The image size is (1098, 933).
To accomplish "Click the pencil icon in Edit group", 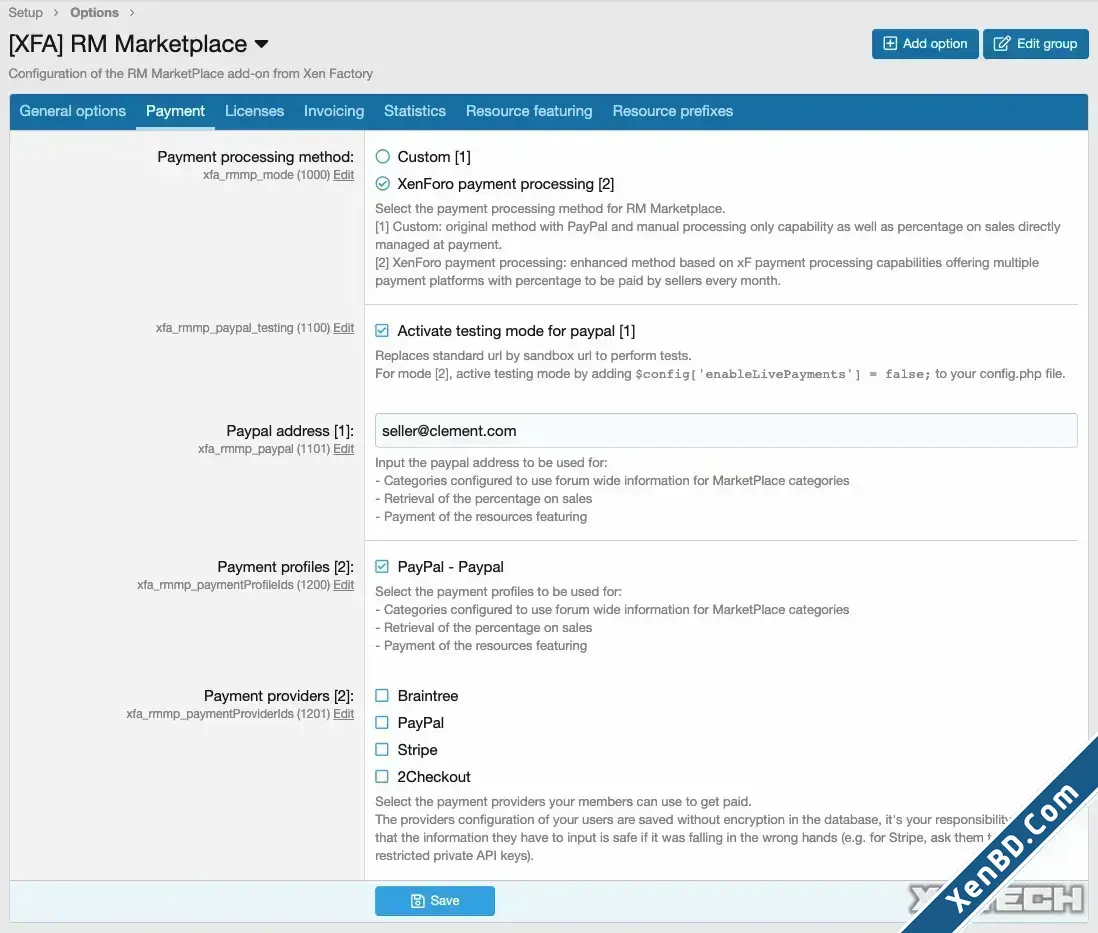I will [x=1002, y=43].
